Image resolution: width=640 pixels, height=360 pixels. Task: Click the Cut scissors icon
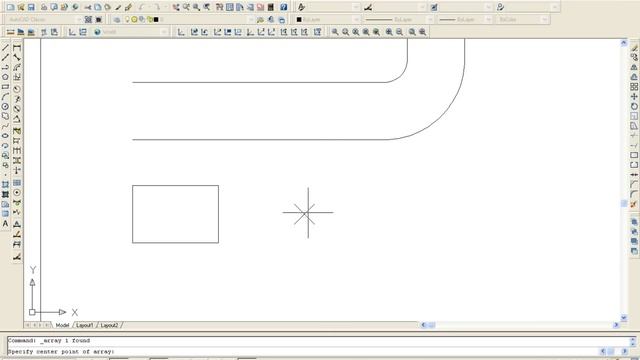click(87, 7)
